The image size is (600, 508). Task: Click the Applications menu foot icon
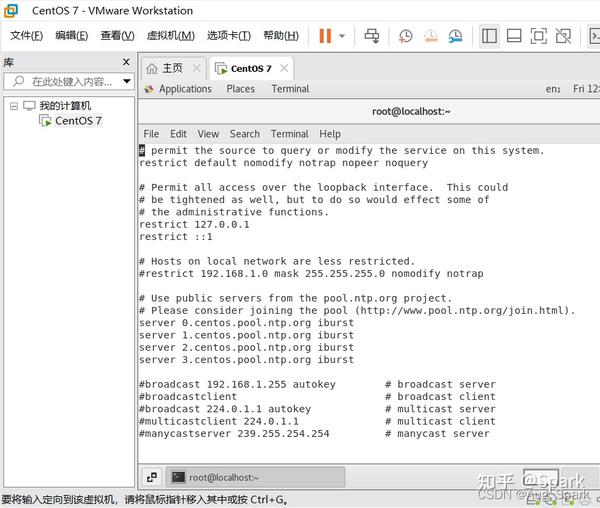pos(148,89)
